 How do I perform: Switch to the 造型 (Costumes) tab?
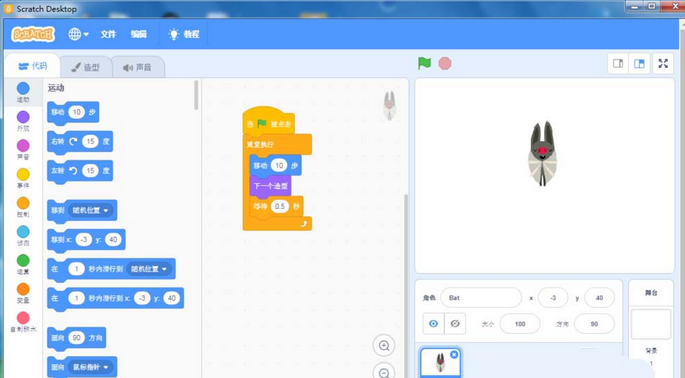point(86,67)
